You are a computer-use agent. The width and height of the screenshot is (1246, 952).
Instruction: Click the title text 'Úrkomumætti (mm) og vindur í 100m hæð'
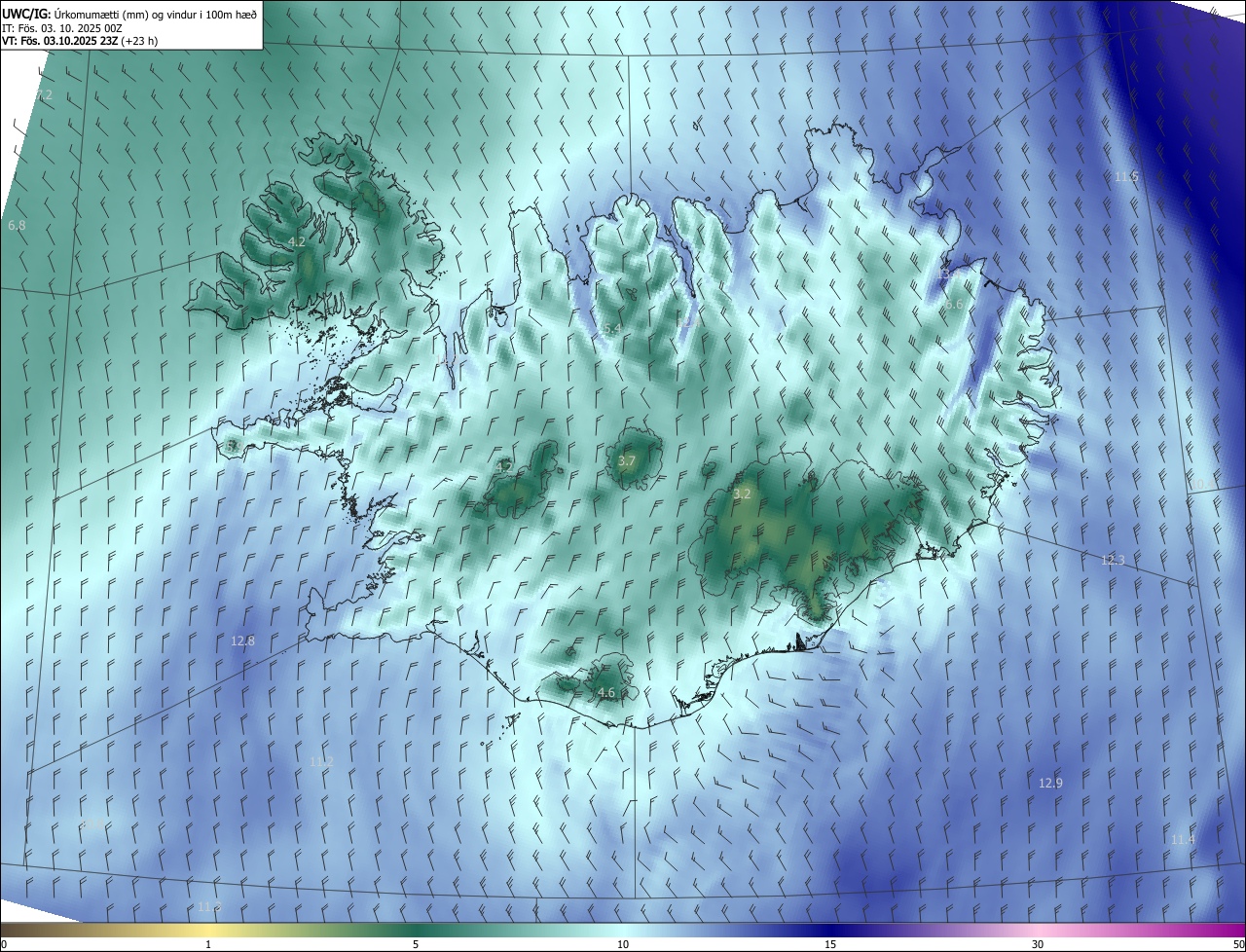click(156, 14)
